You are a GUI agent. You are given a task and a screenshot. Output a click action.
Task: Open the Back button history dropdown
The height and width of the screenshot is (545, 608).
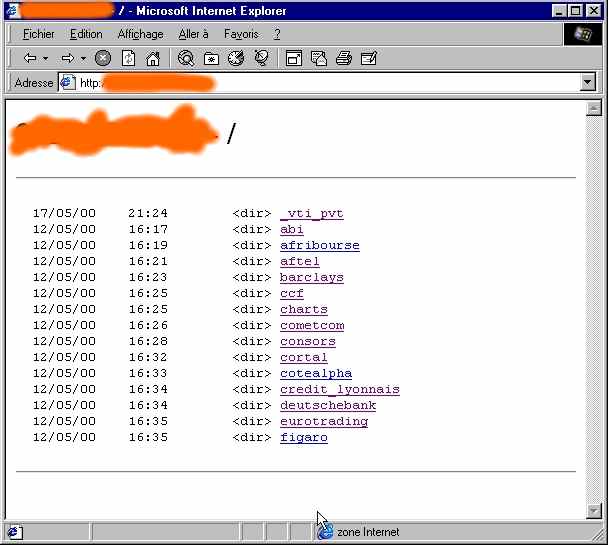[46, 59]
